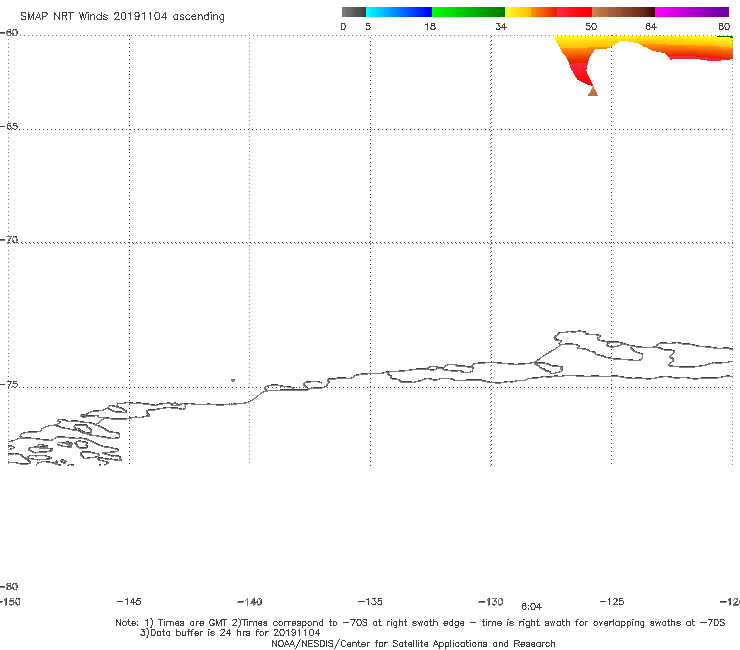
Task: Click the blue segment of the wind scale
Action: click(399, 12)
